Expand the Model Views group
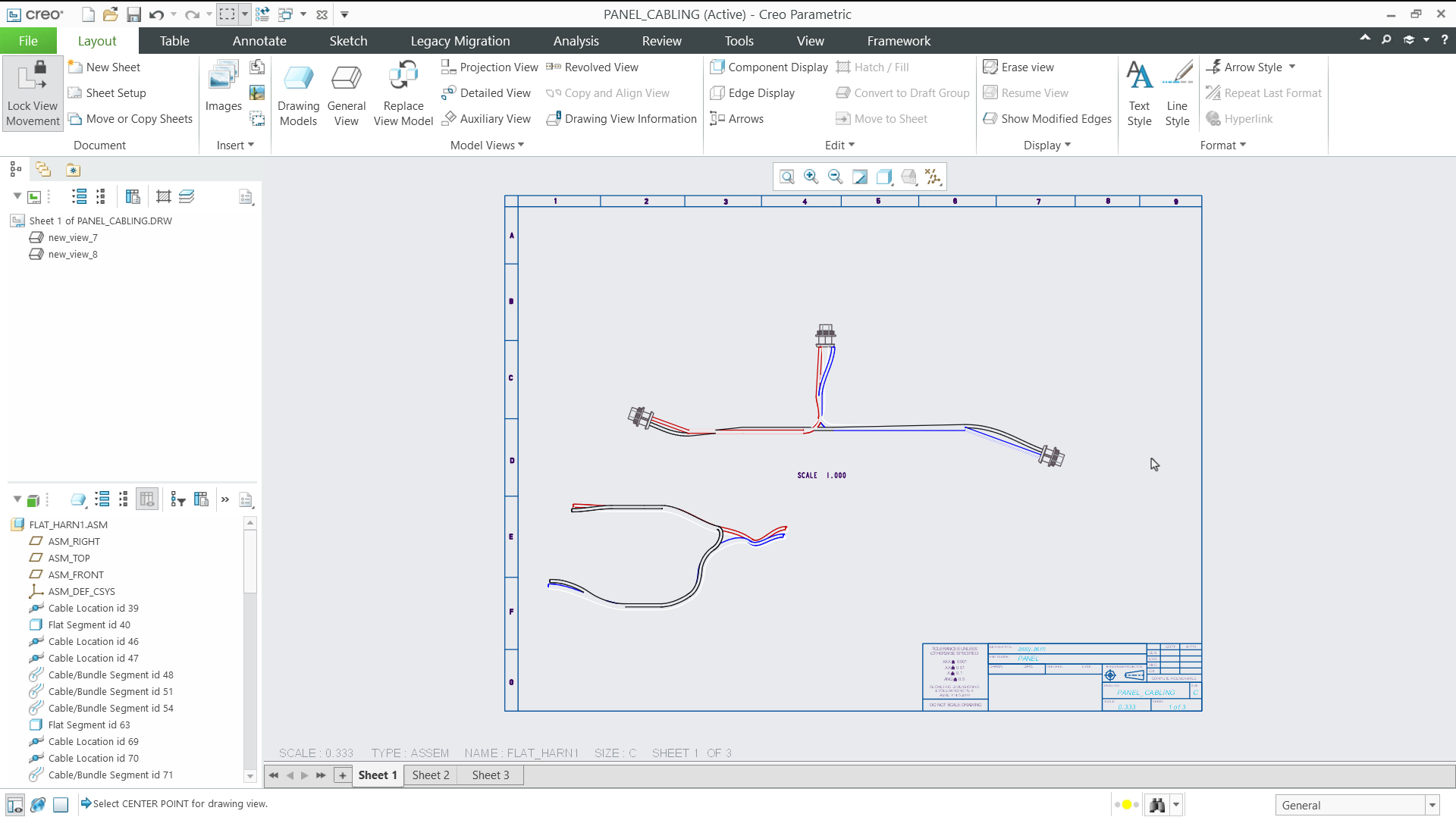 pyautogui.click(x=487, y=146)
